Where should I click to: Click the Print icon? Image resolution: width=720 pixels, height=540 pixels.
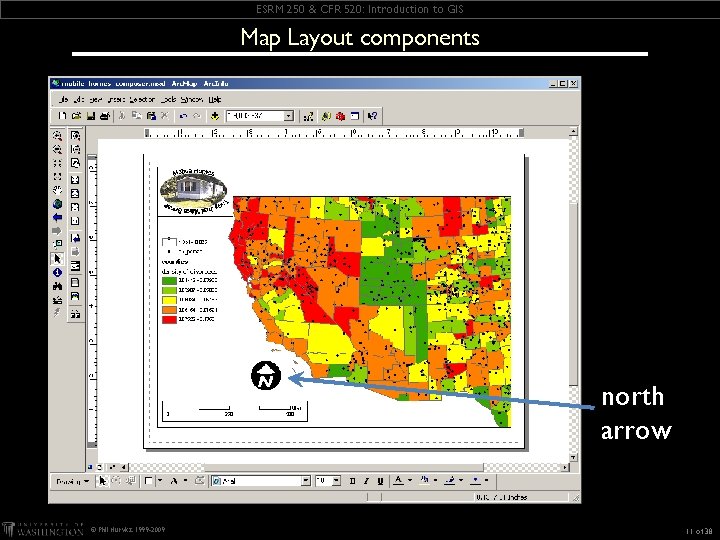(105, 116)
